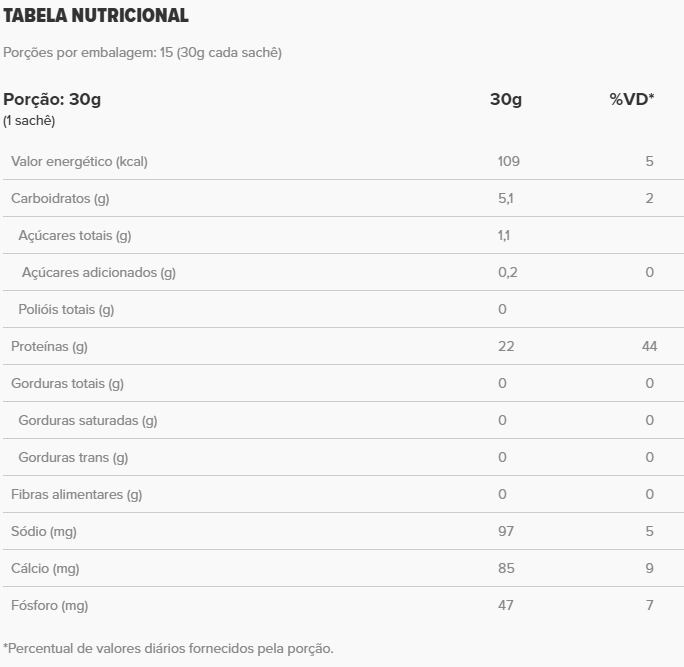The height and width of the screenshot is (667, 684).
Task: Click the Polióis totais (g) label
Action: (66, 309)
